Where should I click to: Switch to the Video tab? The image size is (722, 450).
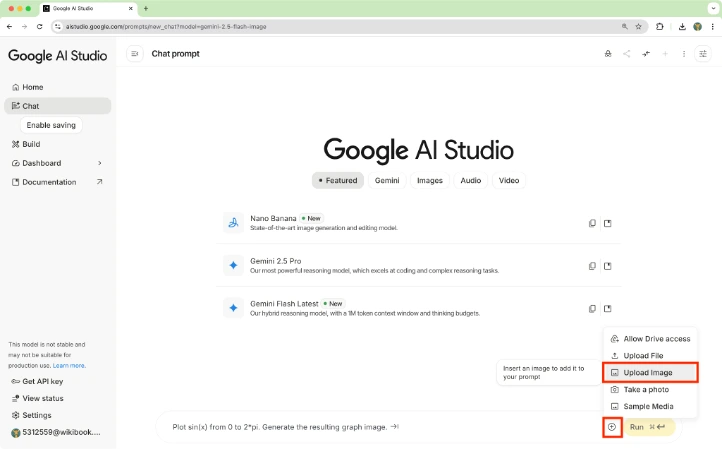click(x=509, y=181)
